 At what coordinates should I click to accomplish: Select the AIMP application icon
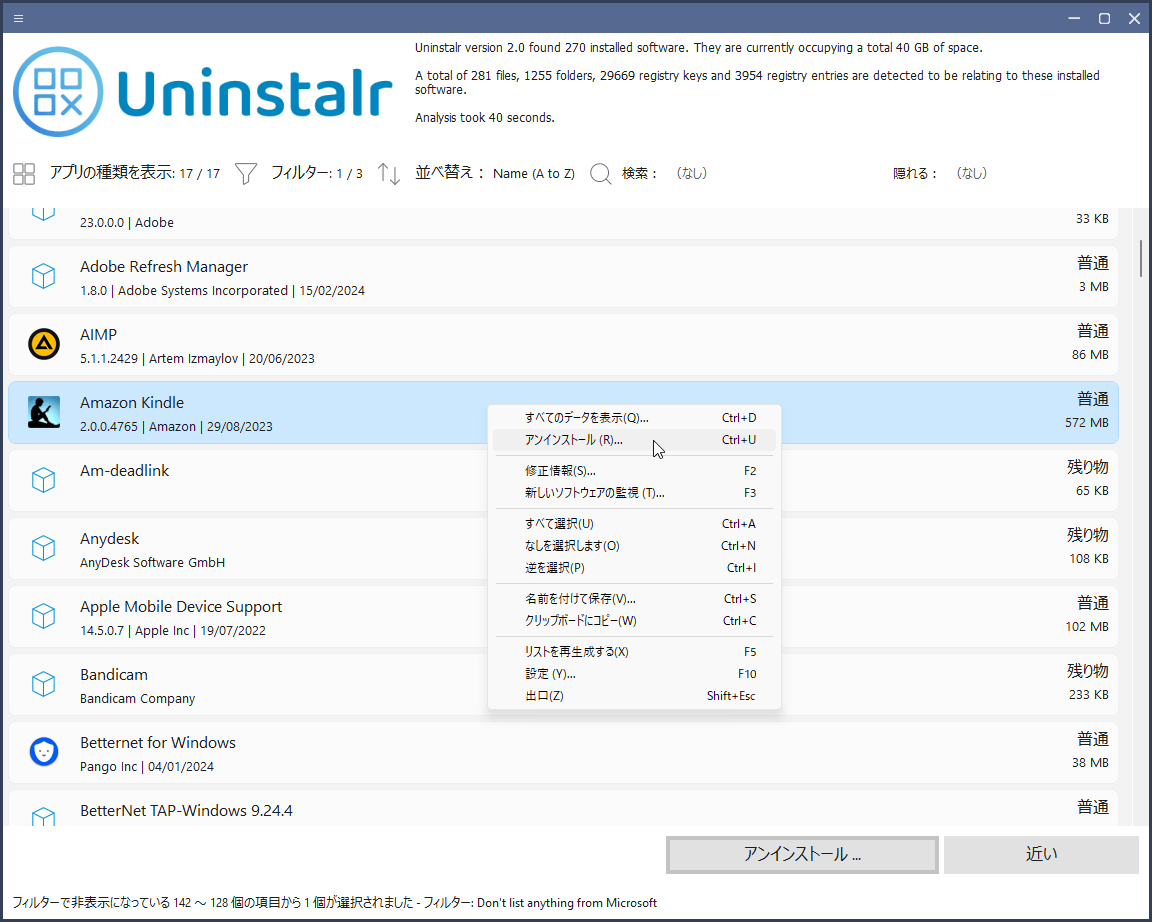pos(43,344)
